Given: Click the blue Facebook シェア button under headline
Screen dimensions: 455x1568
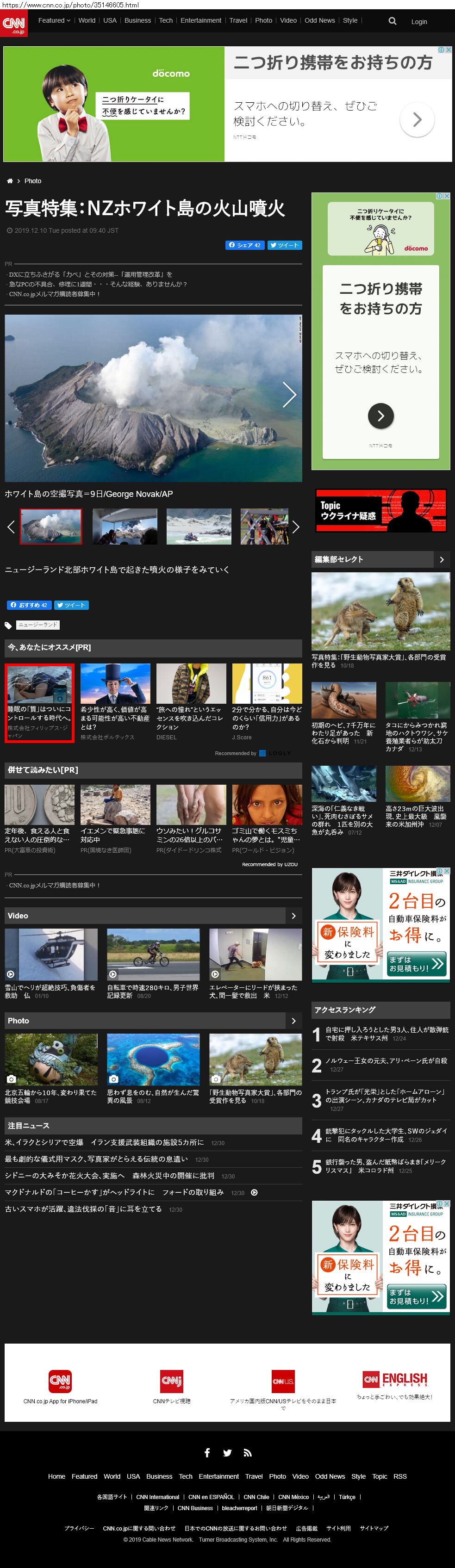Looking at the screenshot, I should pos(245,245).
